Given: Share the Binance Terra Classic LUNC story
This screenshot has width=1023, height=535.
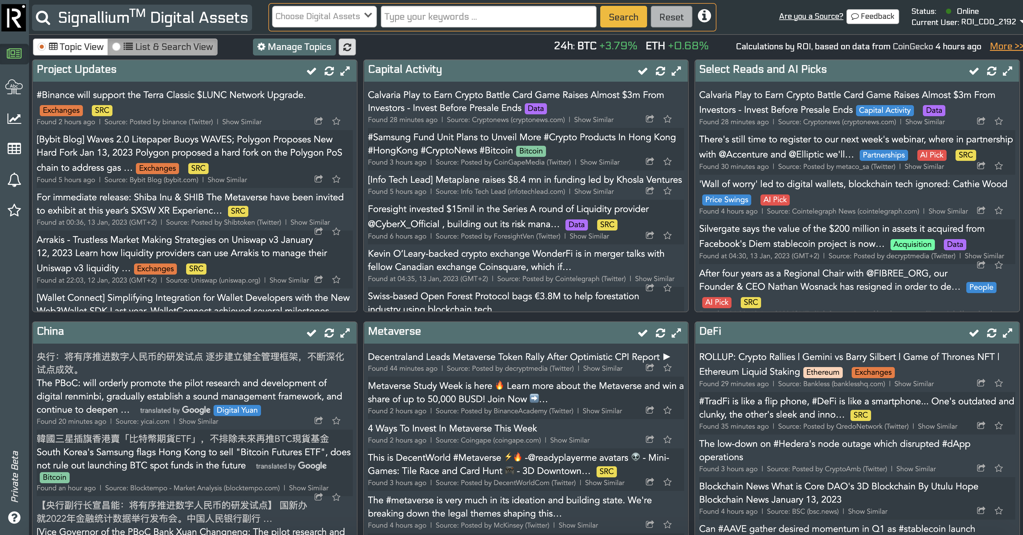Looking at the screenshot, I should pos(318,121).
